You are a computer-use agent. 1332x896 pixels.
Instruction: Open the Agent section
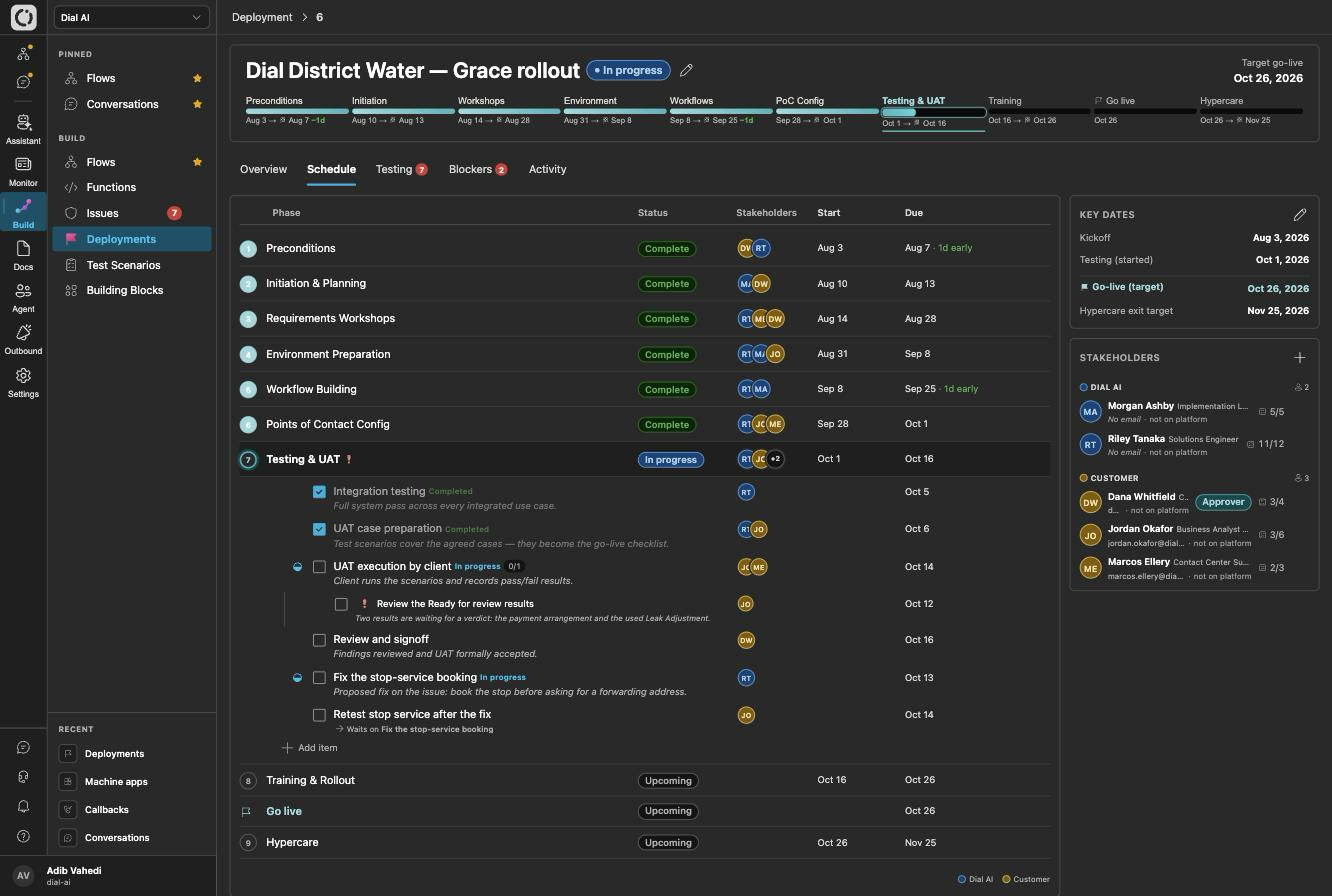23,296
